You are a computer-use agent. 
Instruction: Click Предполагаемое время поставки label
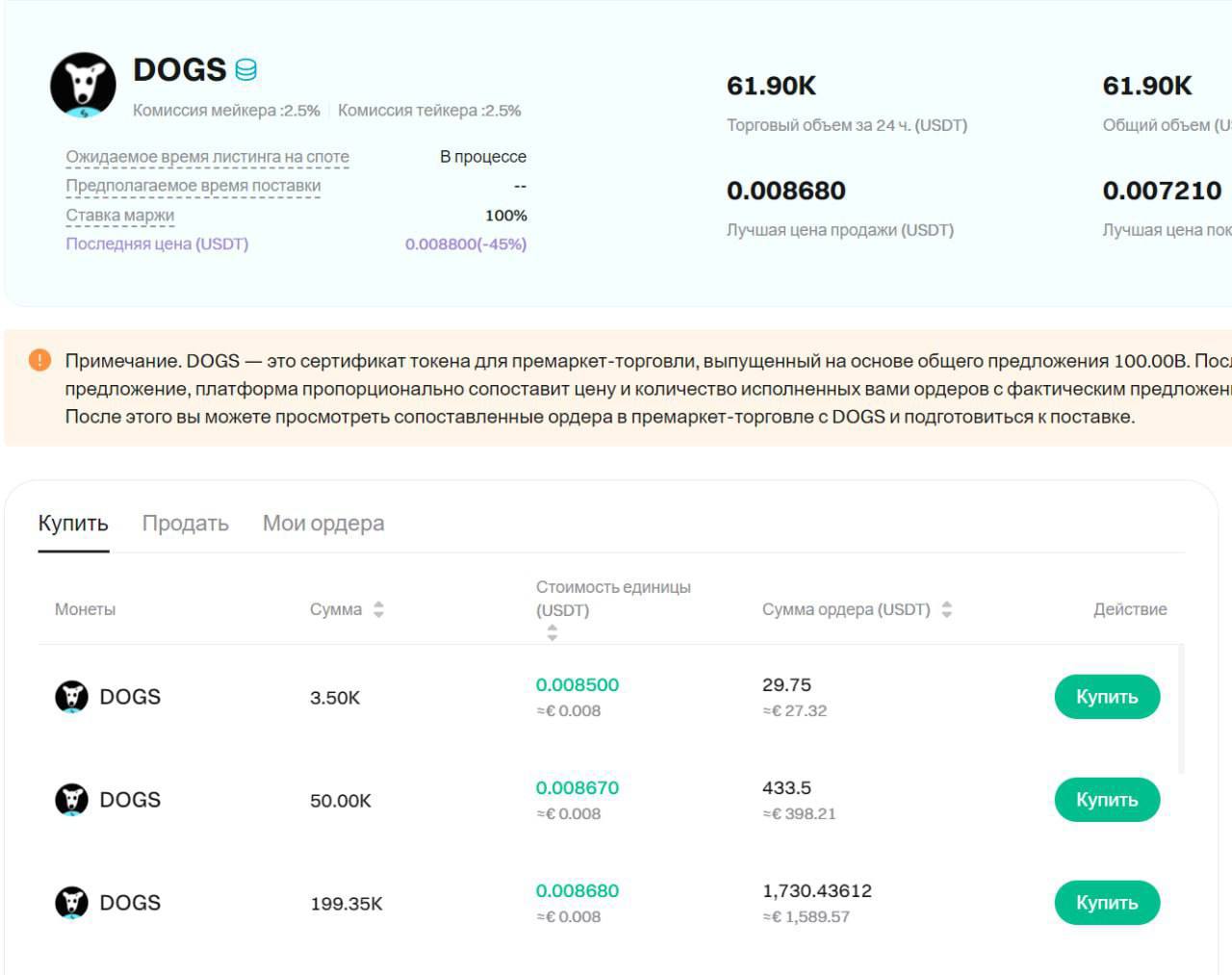click(192, 186)
